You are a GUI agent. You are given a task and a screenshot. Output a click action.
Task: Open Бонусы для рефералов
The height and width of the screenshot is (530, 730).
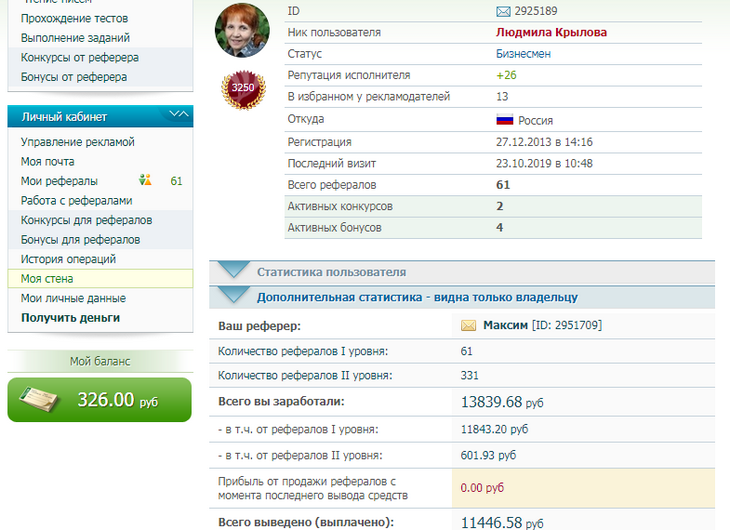[80, 240]
